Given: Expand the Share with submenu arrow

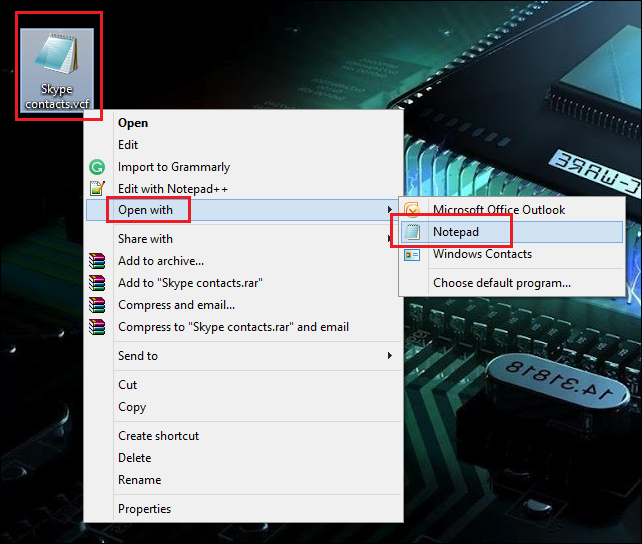Looking at the screenshot, I should pos(389,239).
